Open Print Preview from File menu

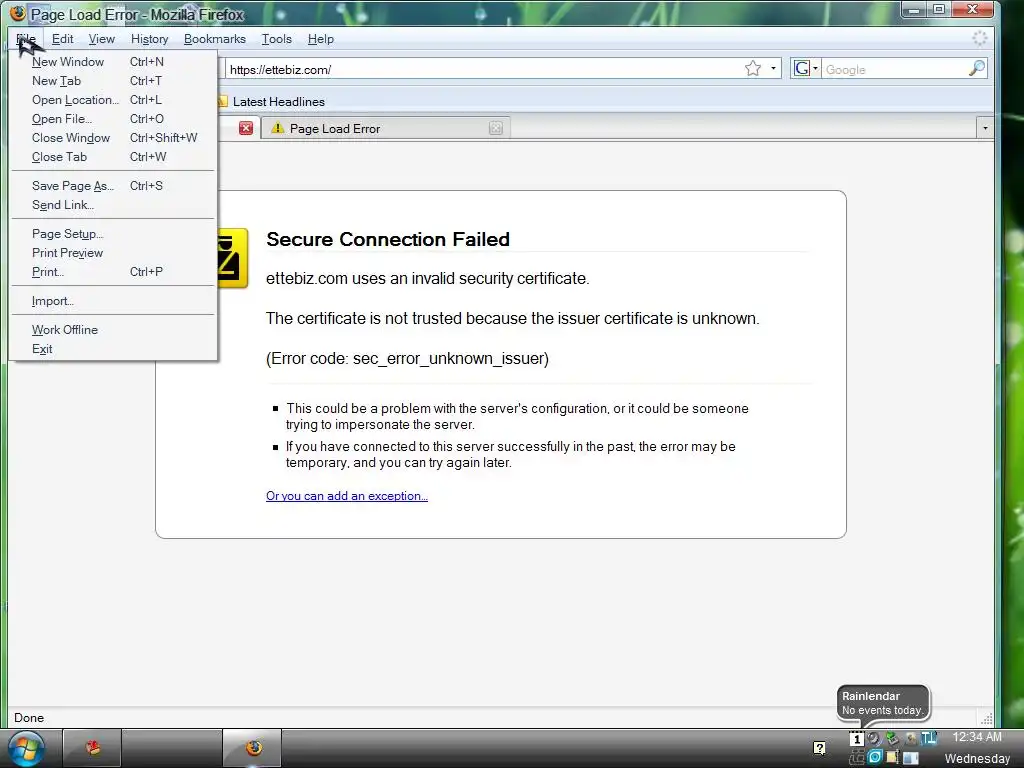pyautogui.click(x=114, y=253)
